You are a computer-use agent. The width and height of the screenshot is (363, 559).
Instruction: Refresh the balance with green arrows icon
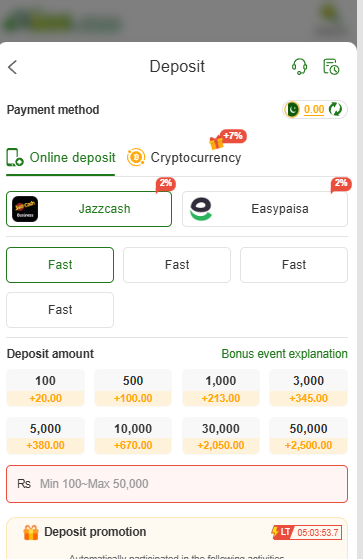(x=335, y=109)
